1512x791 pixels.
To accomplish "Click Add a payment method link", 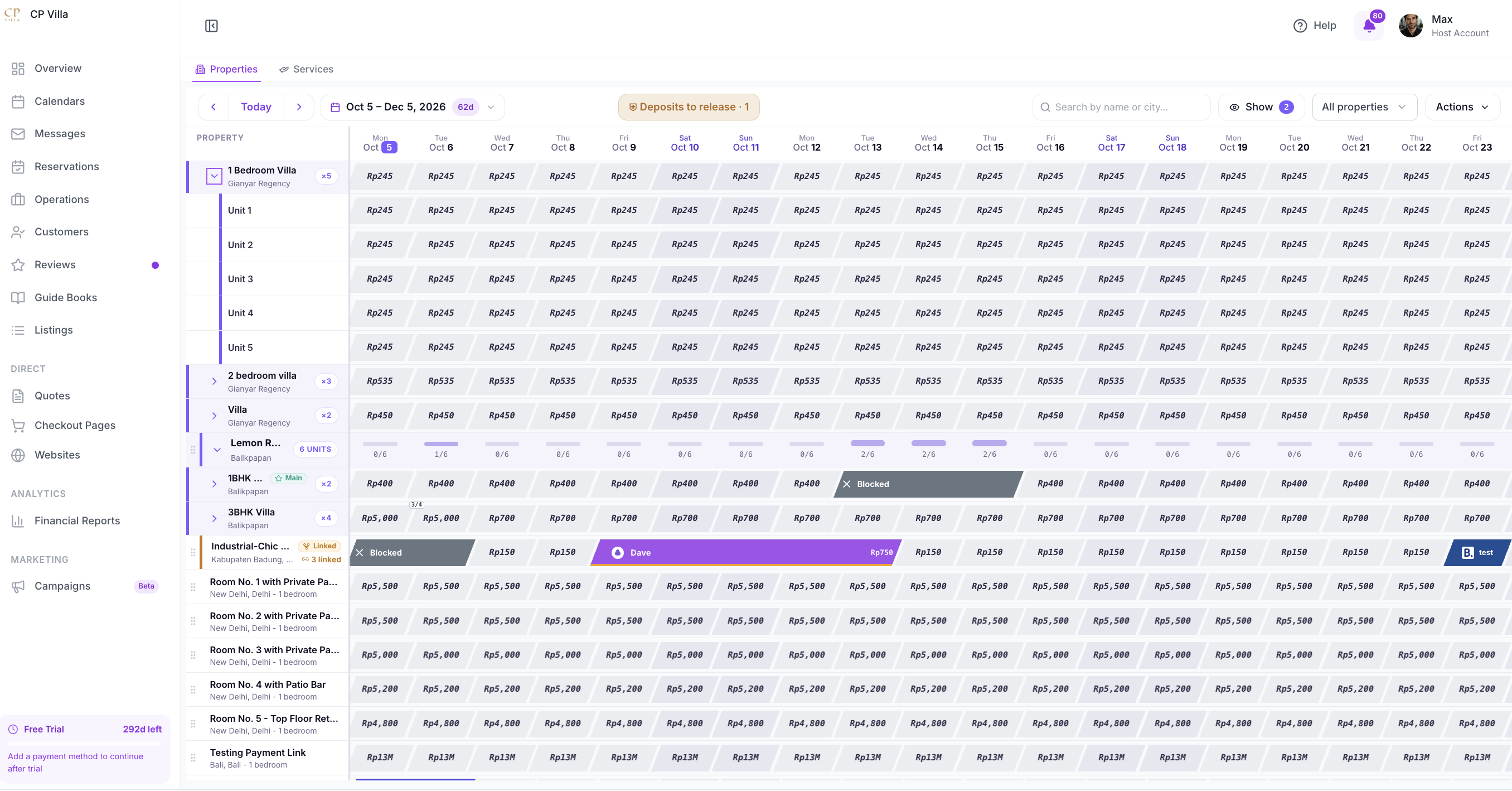I will coord(75,762).
